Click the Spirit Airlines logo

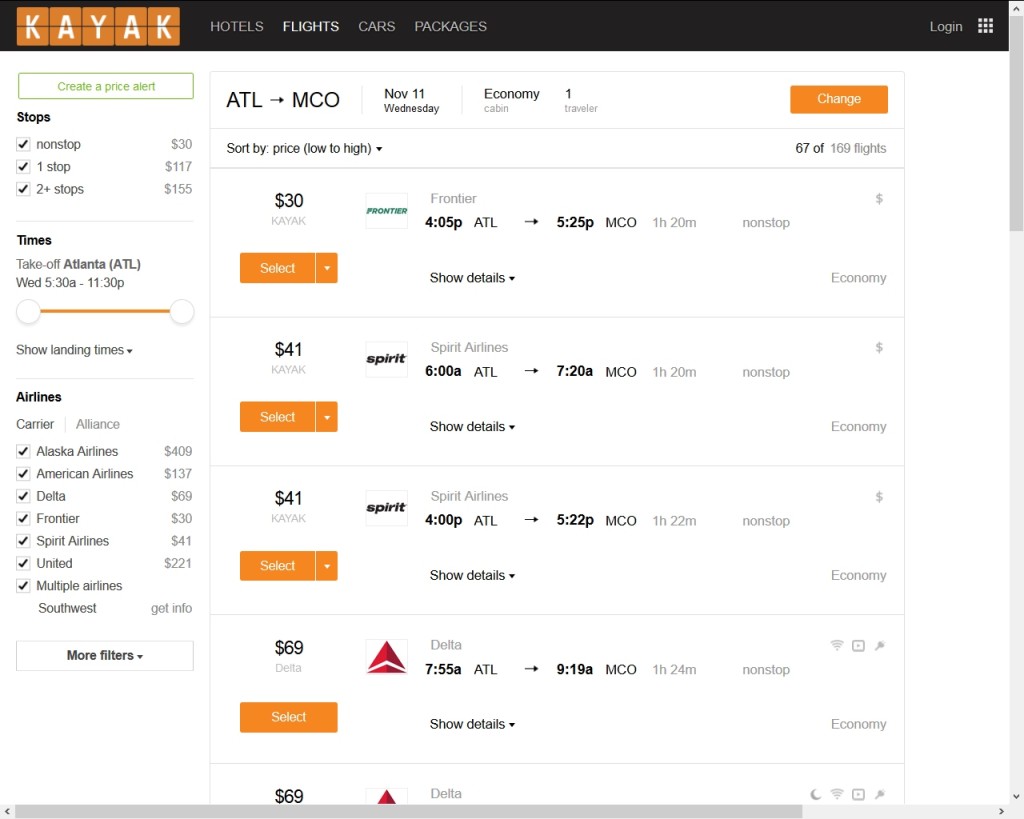point(386,359)
